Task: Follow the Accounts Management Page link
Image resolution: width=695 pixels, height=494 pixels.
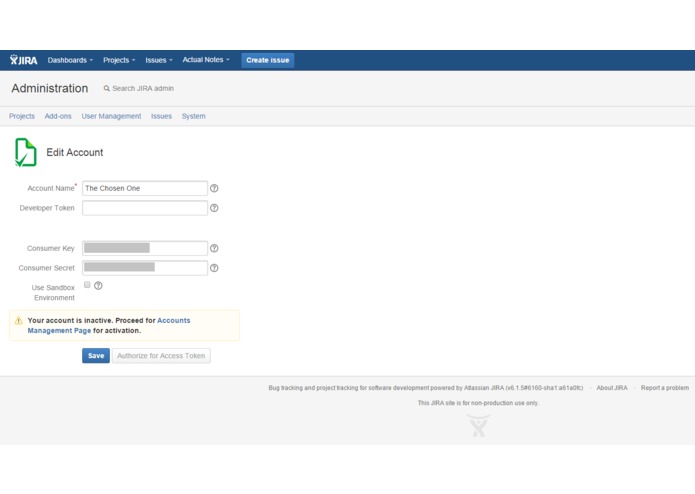Action: click(x=109, y=326)
